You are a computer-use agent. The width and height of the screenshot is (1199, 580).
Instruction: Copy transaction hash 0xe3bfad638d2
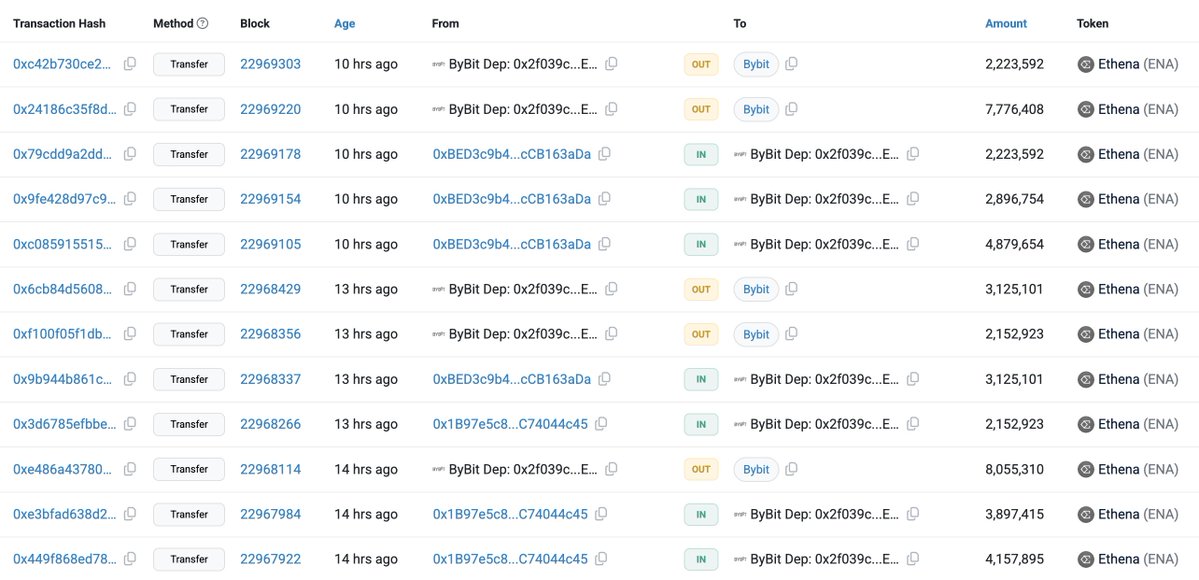pos(130,514)
